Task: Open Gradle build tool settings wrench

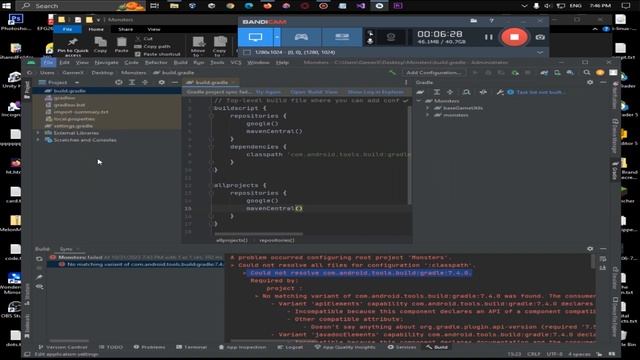Action: click(x=500, y=92)
